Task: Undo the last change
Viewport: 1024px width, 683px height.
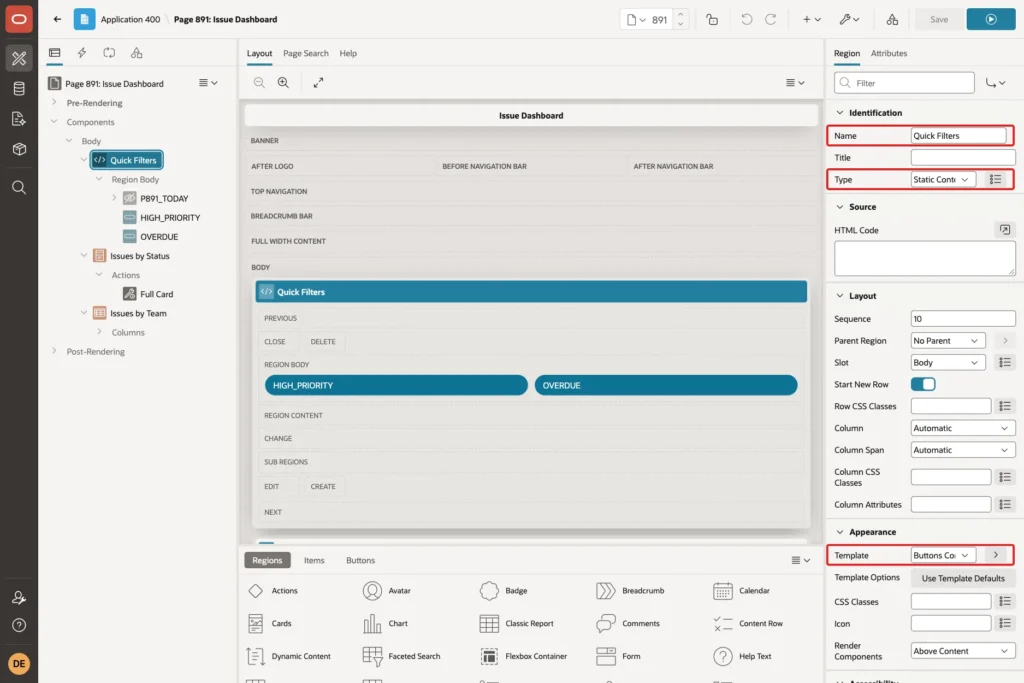Action: pos(746,19)
